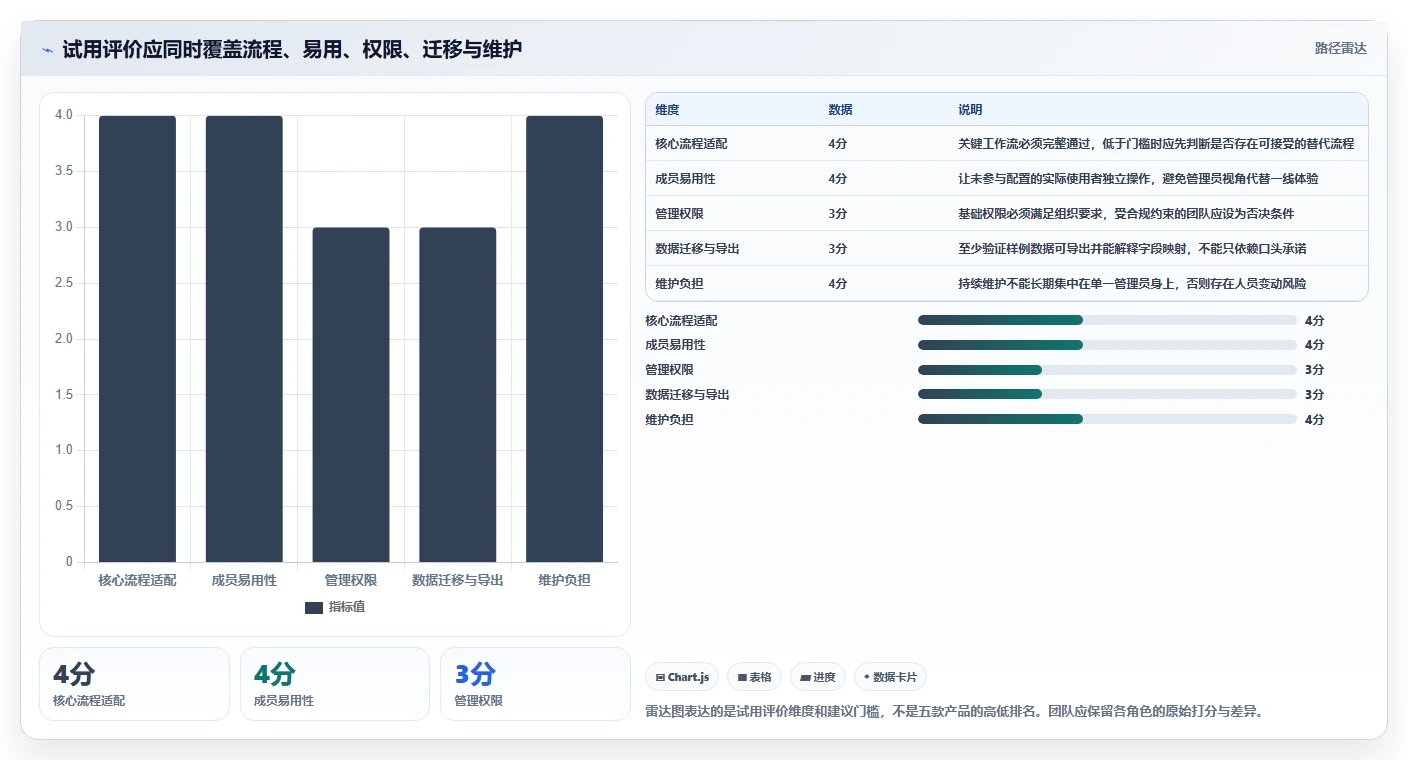
Task: Select the 核心流程适配 table row name
Action: [691, 144]
